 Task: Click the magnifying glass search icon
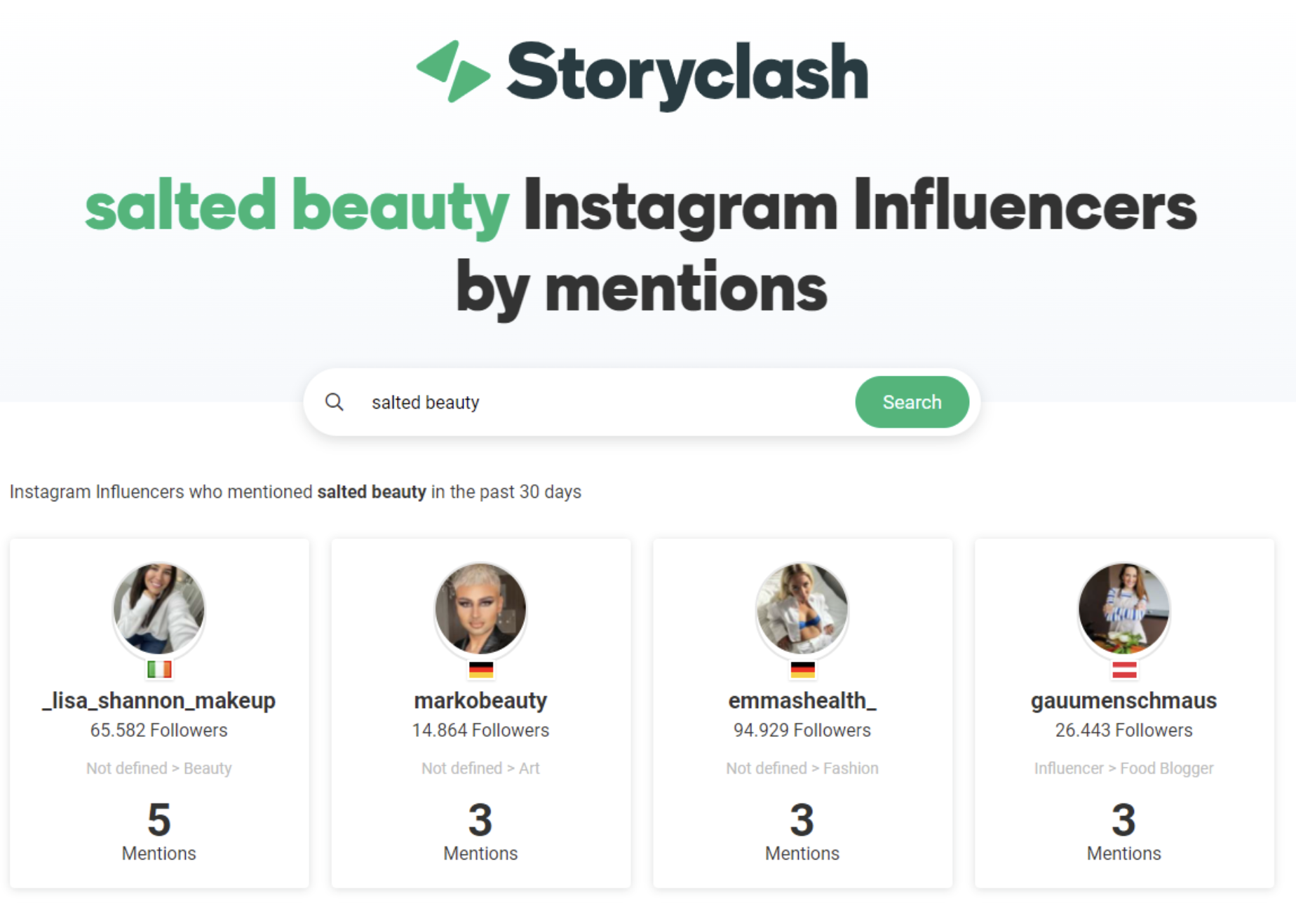pyautogui.click(x=335, y=402)
